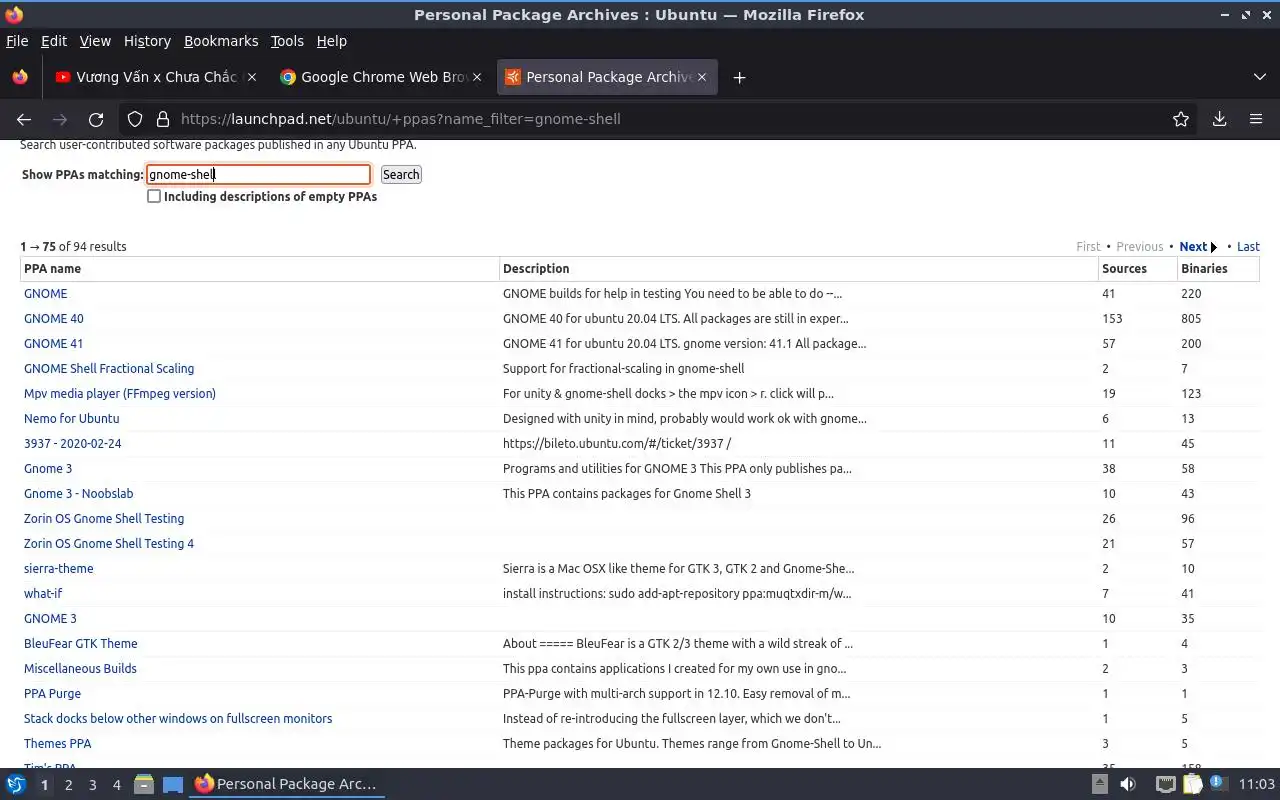The width and height of the screenshot is (1280, 800).
Task: Open the View menu
Action: (95, 41)
